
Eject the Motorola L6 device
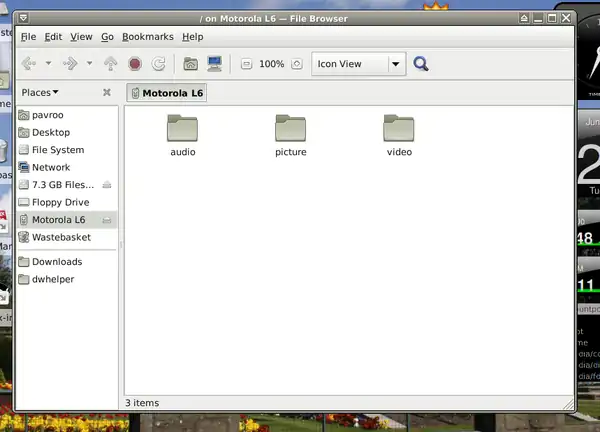[106, 220]
